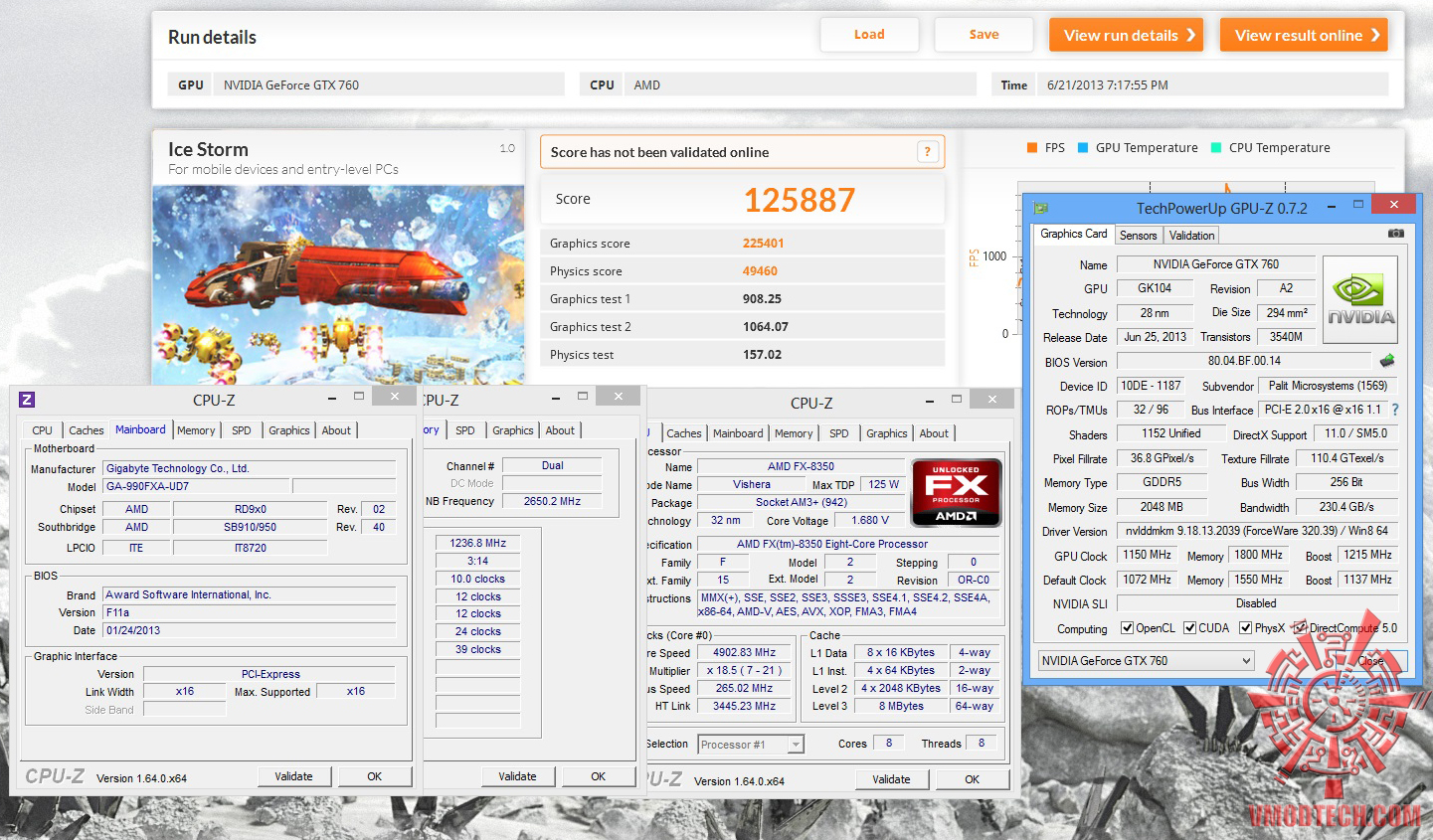This screenshot has height=840, width=1433.
Task: Click the NB Frequency value 2650.2 MHz
Action: pyautogui.click(x=552, y=501)
